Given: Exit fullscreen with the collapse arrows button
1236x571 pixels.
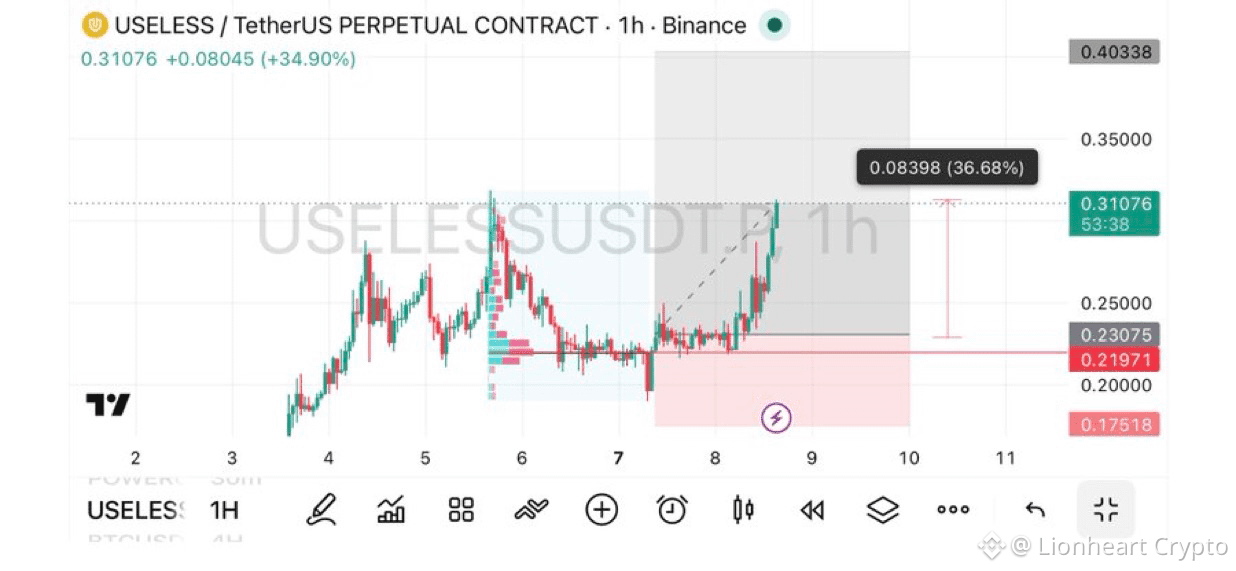Looking at the screenshot, I should (x=1106, y=510).
